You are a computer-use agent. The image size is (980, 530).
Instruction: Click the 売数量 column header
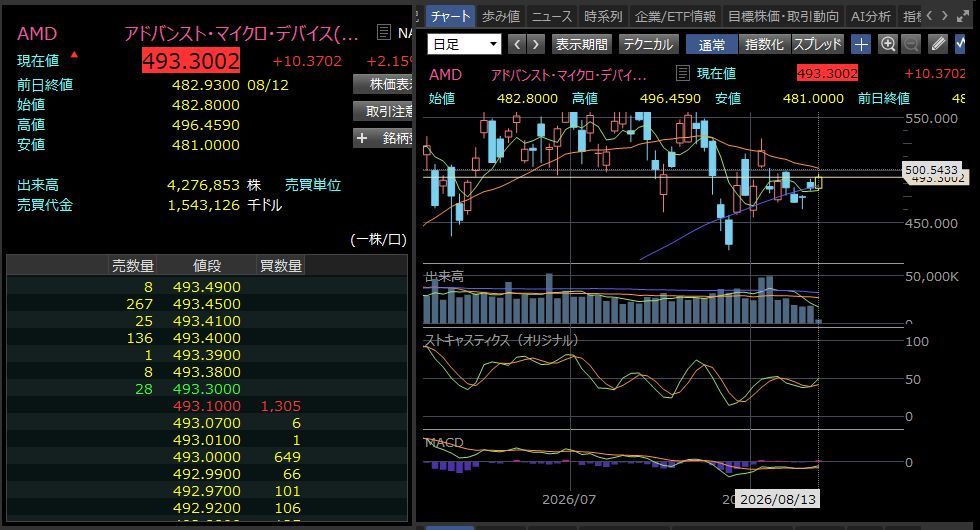pyautogui.click(x=132, y=266)
